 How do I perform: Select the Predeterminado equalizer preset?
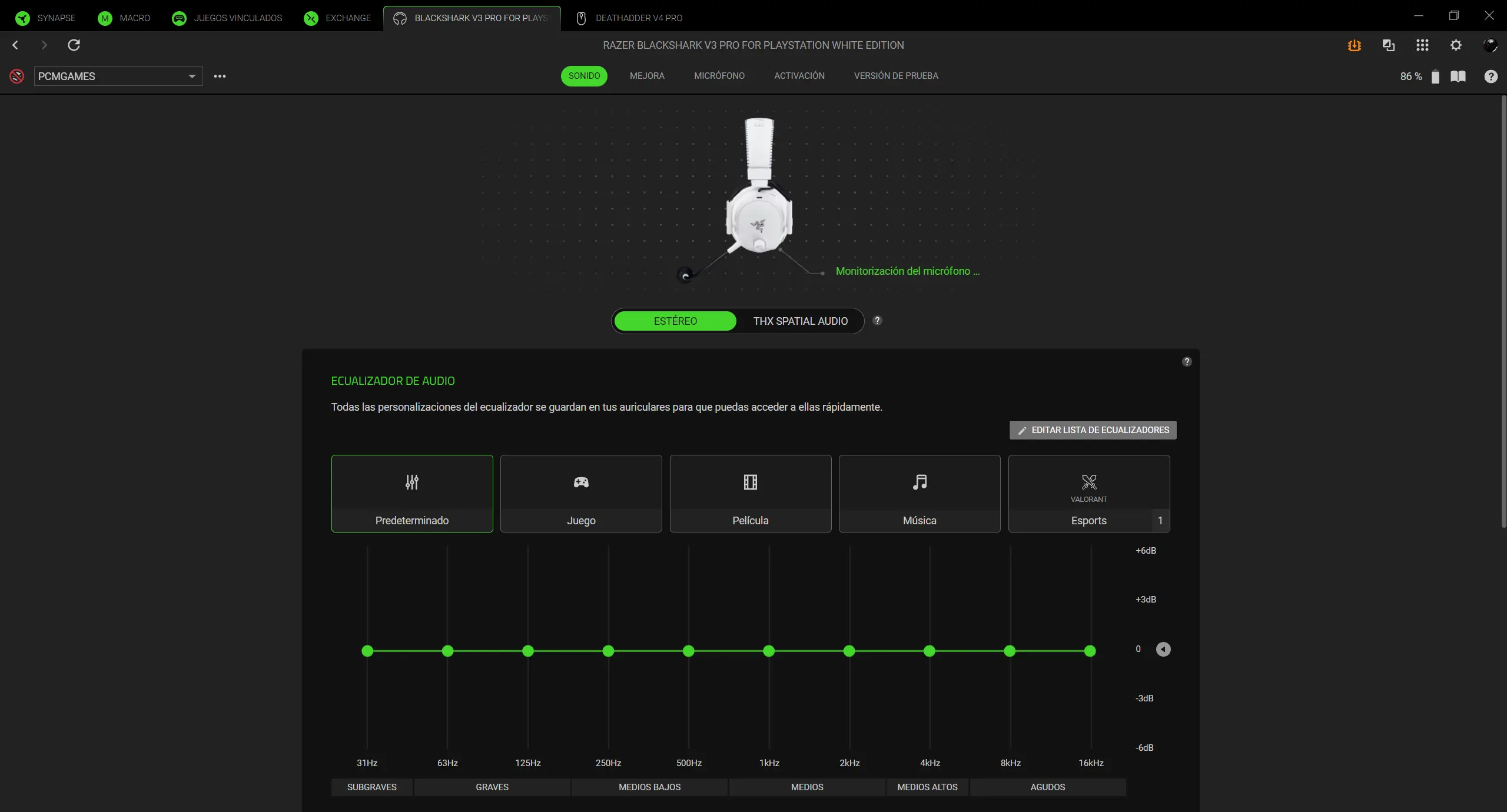pyautogui.click(x=412, y=494)
